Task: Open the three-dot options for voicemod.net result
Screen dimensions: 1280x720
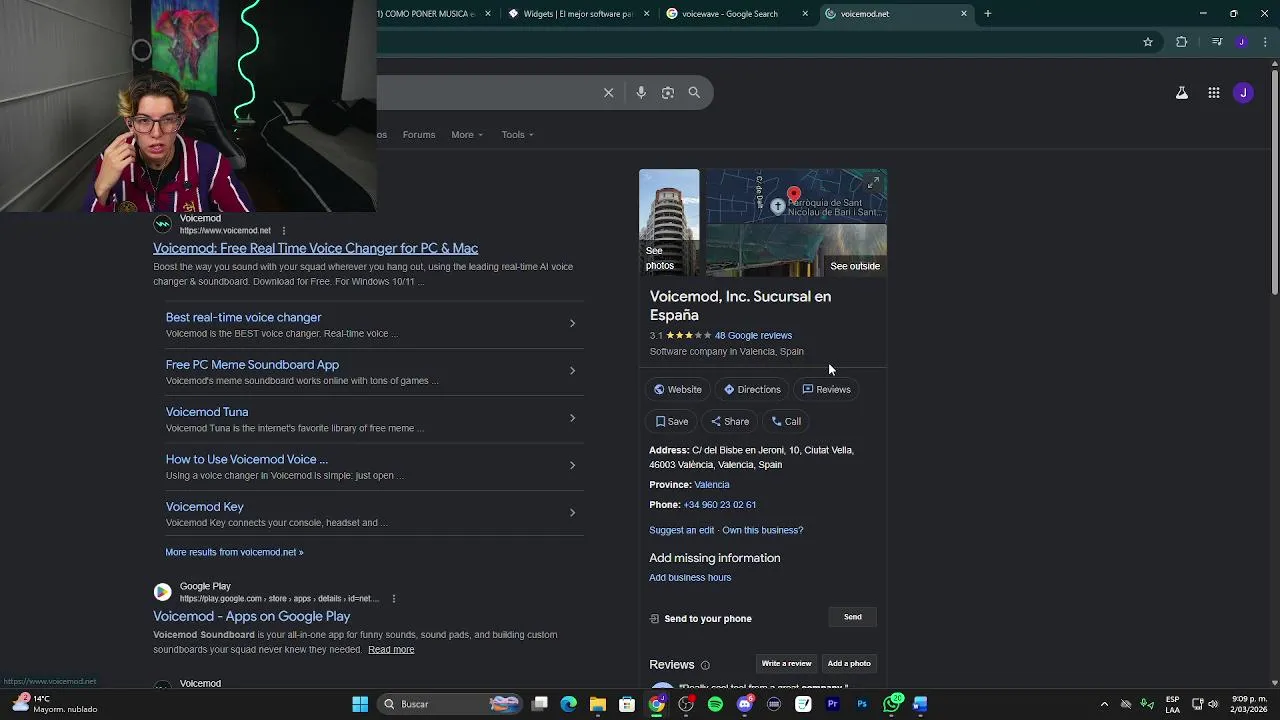Action: pyautogui.click(x=284, y=231)
